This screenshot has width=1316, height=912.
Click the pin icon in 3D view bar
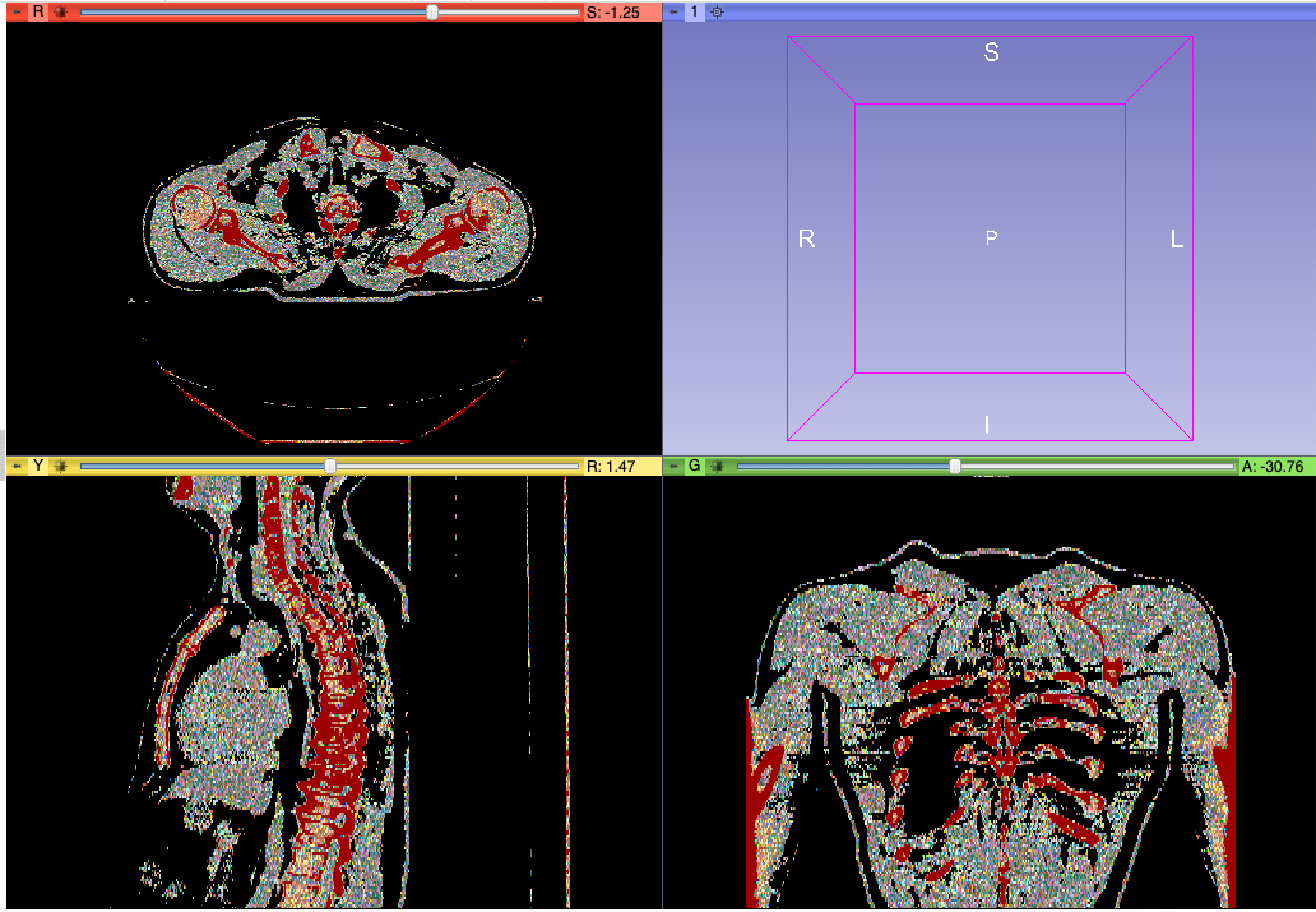pyautogui.click(x=674, y=12)
